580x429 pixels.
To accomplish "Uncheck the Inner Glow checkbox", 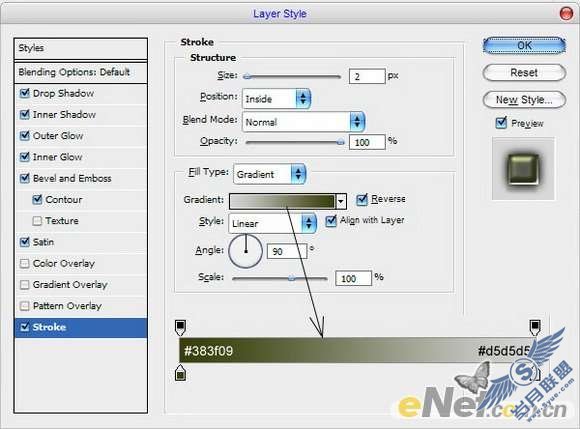I will 24,157.
